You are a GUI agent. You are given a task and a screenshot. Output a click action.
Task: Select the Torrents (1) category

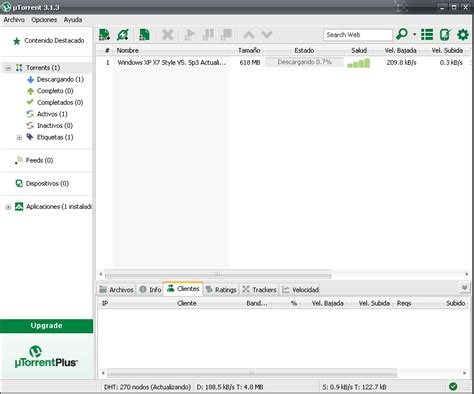pyautogui.click(x=43, y=68)
